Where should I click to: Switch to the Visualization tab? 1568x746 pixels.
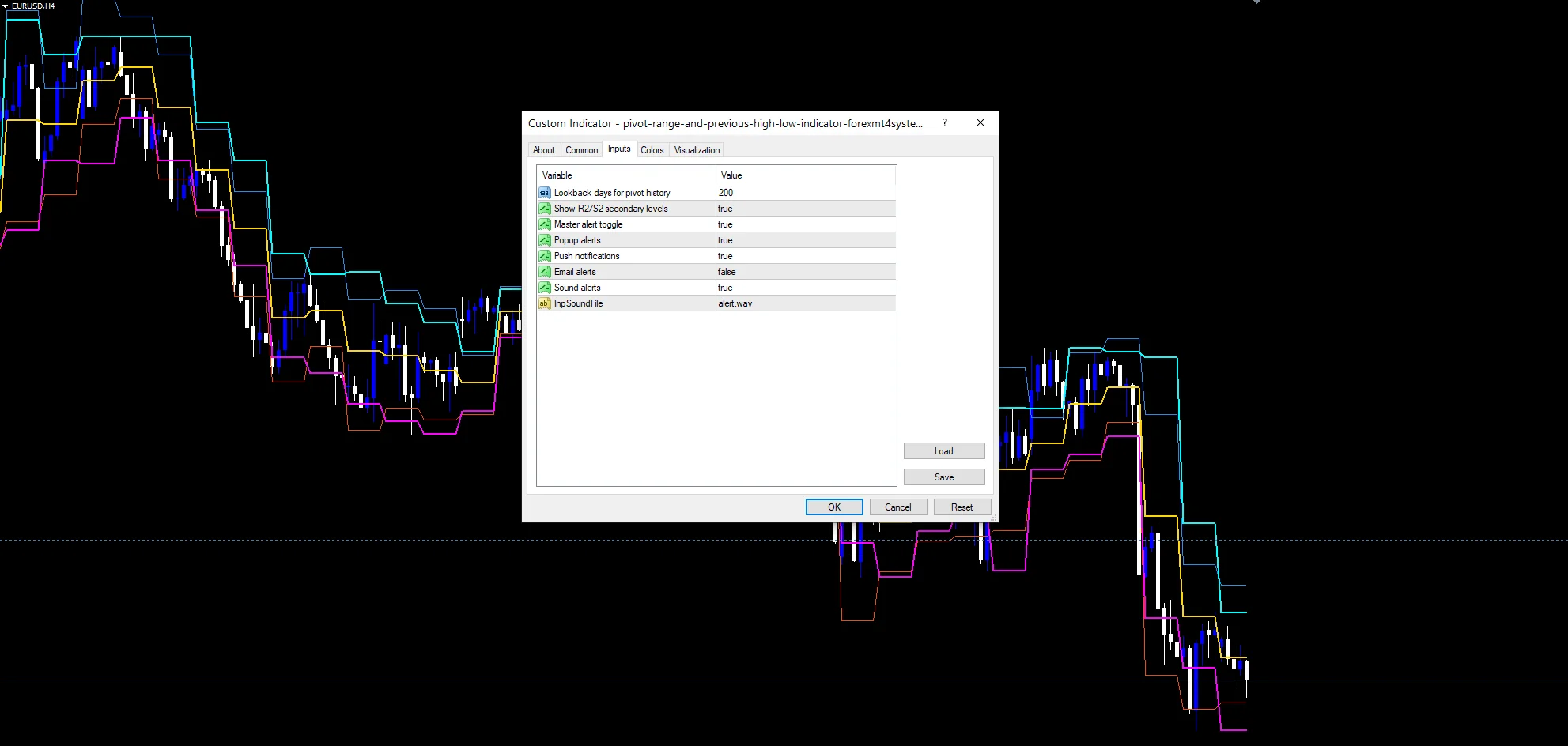click(x=697, y=150)
